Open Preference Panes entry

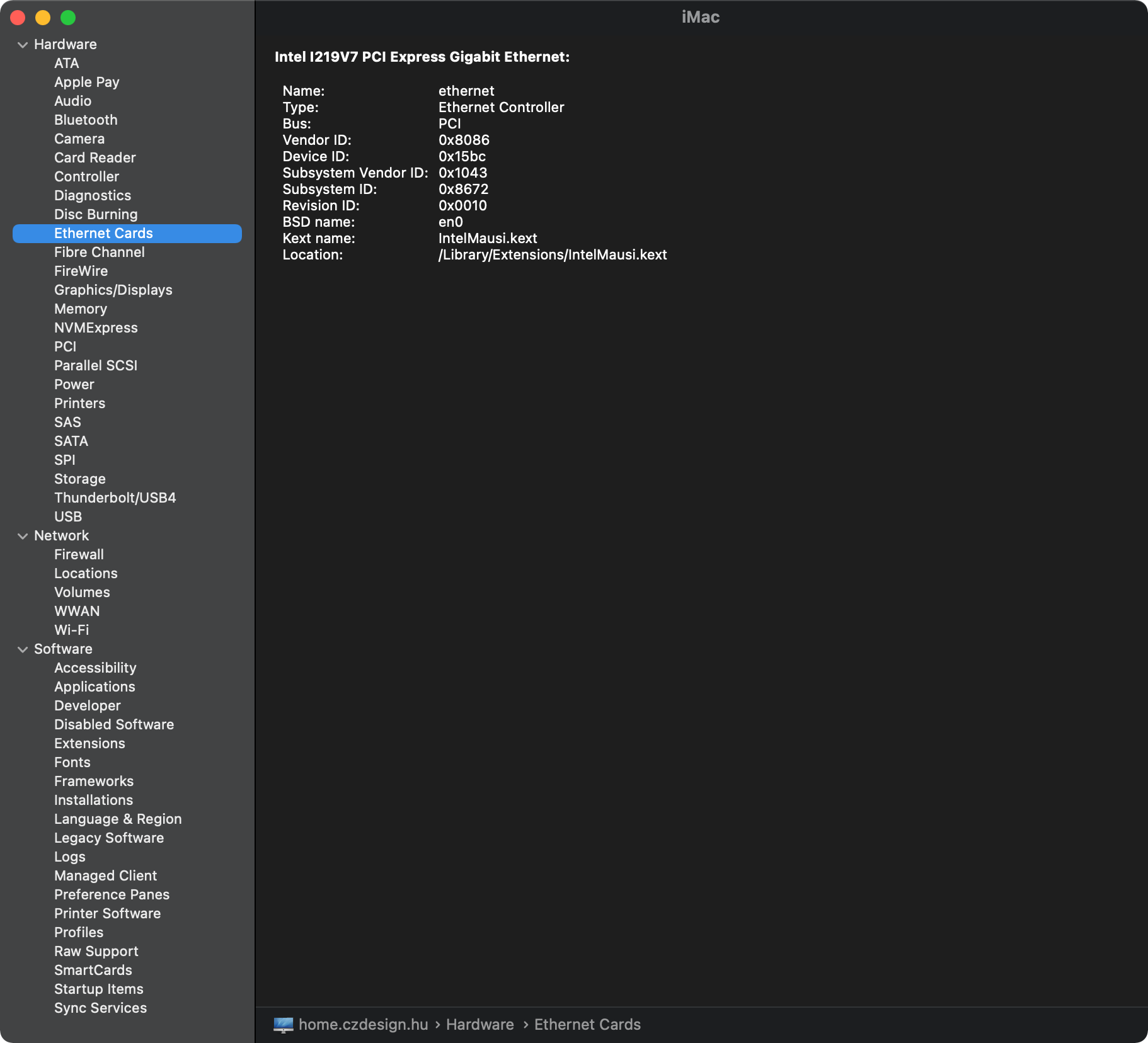[x=112, y=894]
